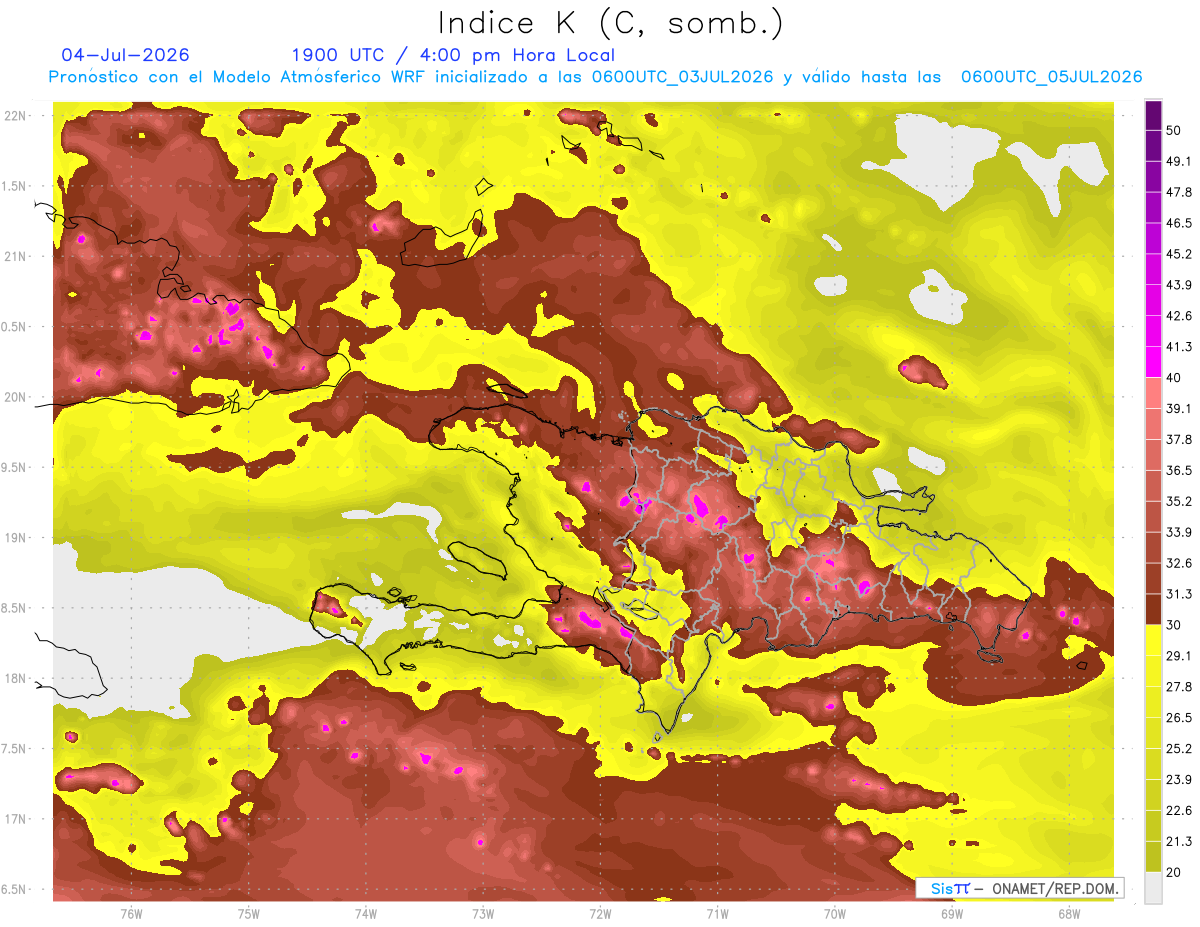Click the title "Indice K (C, somb.)"
The image size is (1200, 927).
coord(610,24)
